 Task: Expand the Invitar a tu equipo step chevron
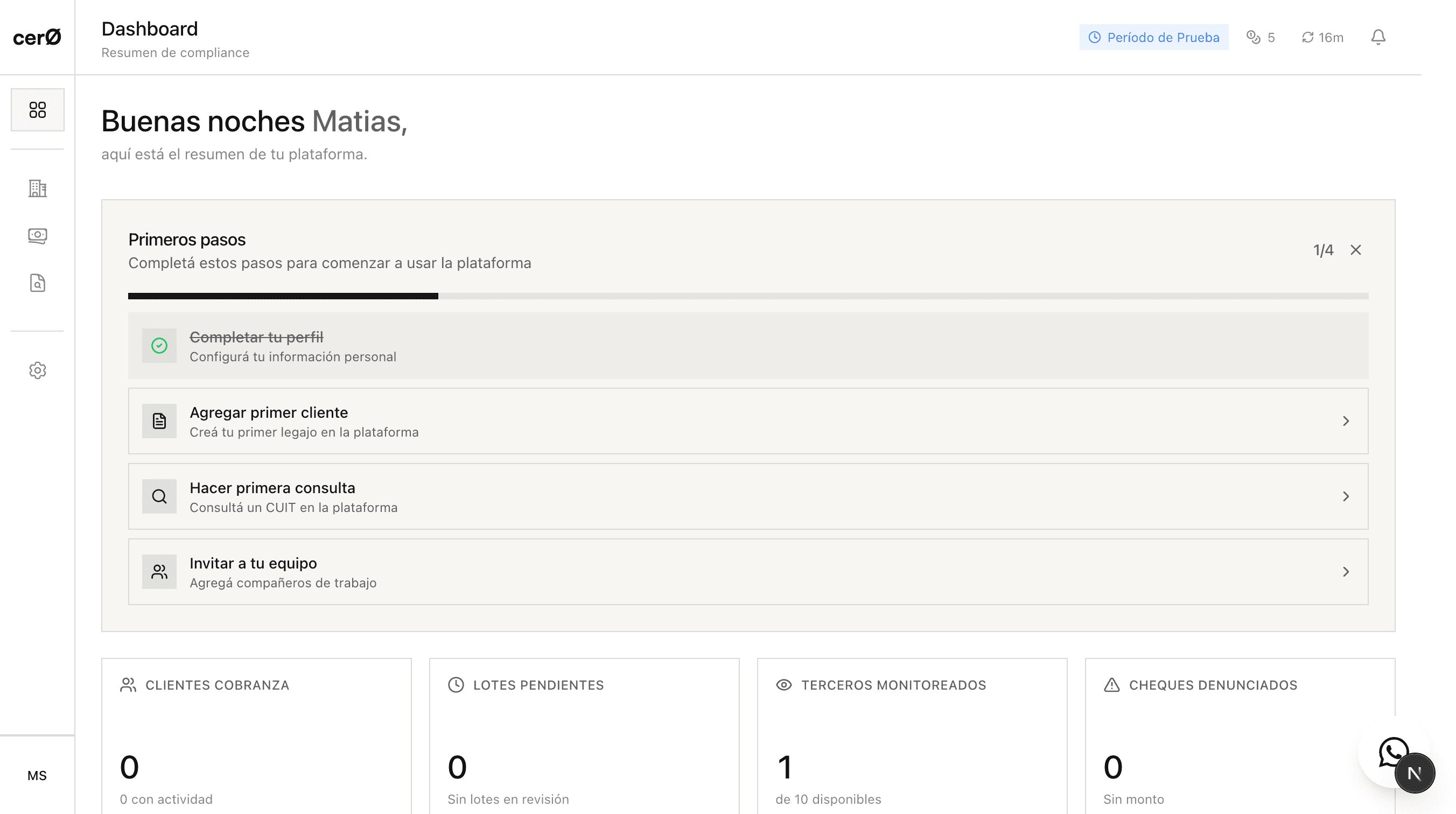(1347, 572)
